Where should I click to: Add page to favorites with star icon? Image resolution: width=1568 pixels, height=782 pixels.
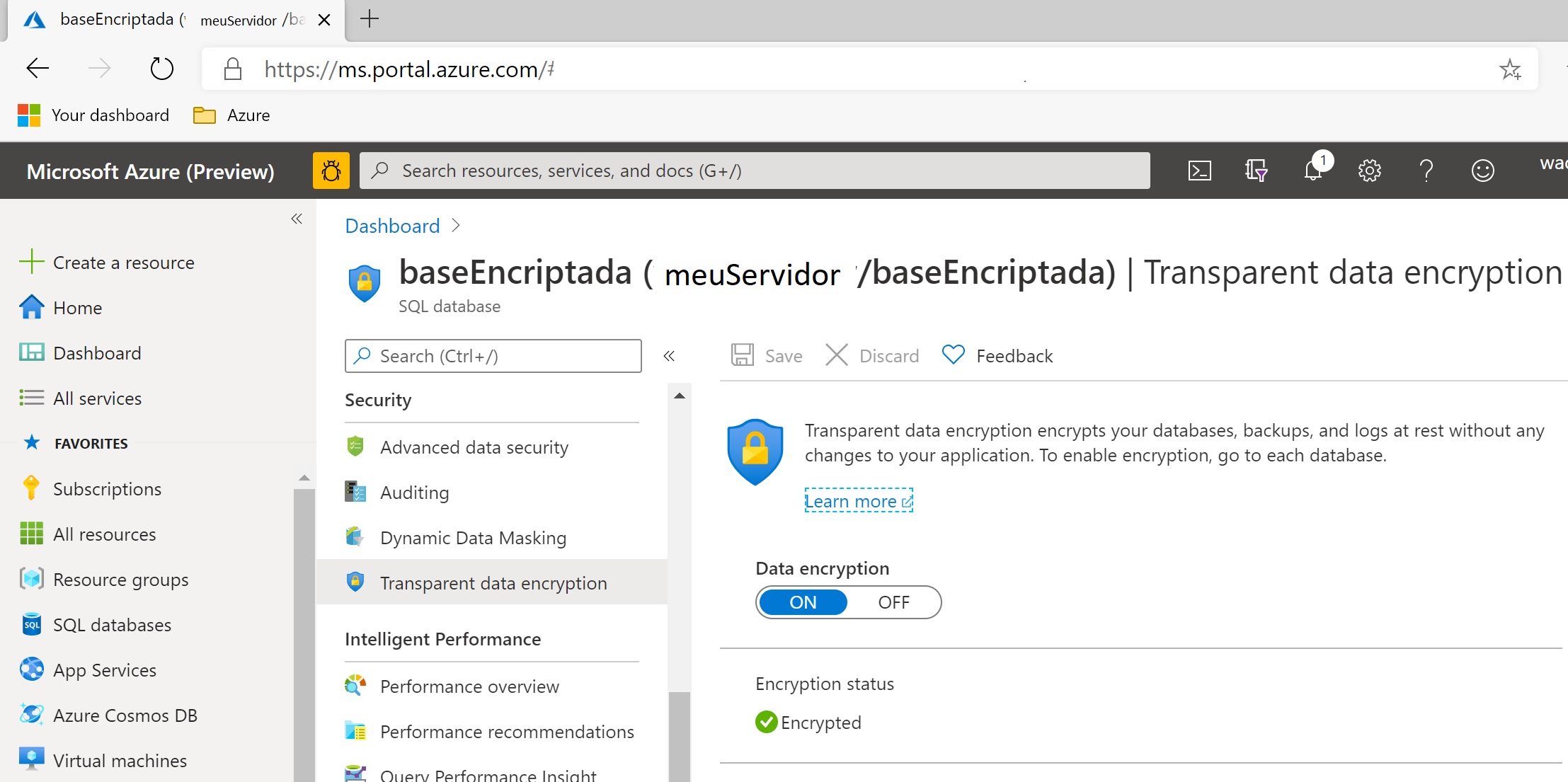[1510, 69]
